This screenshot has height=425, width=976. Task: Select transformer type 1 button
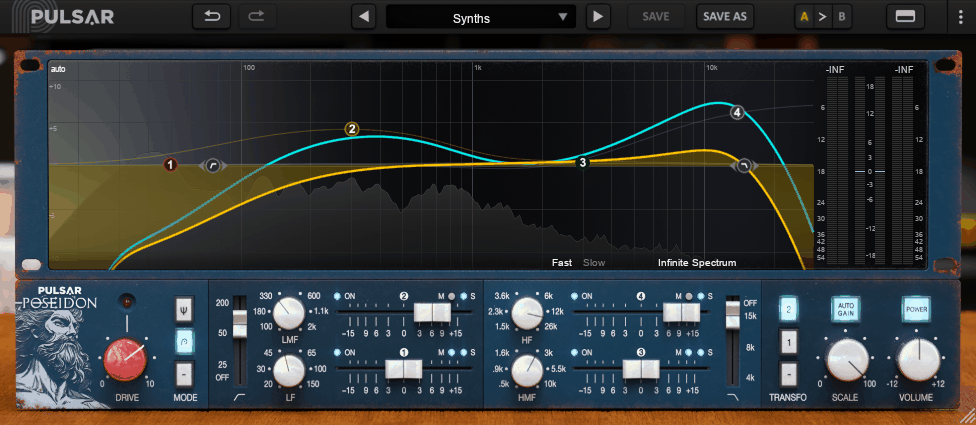pyautogui.click(x=788, y=342)
